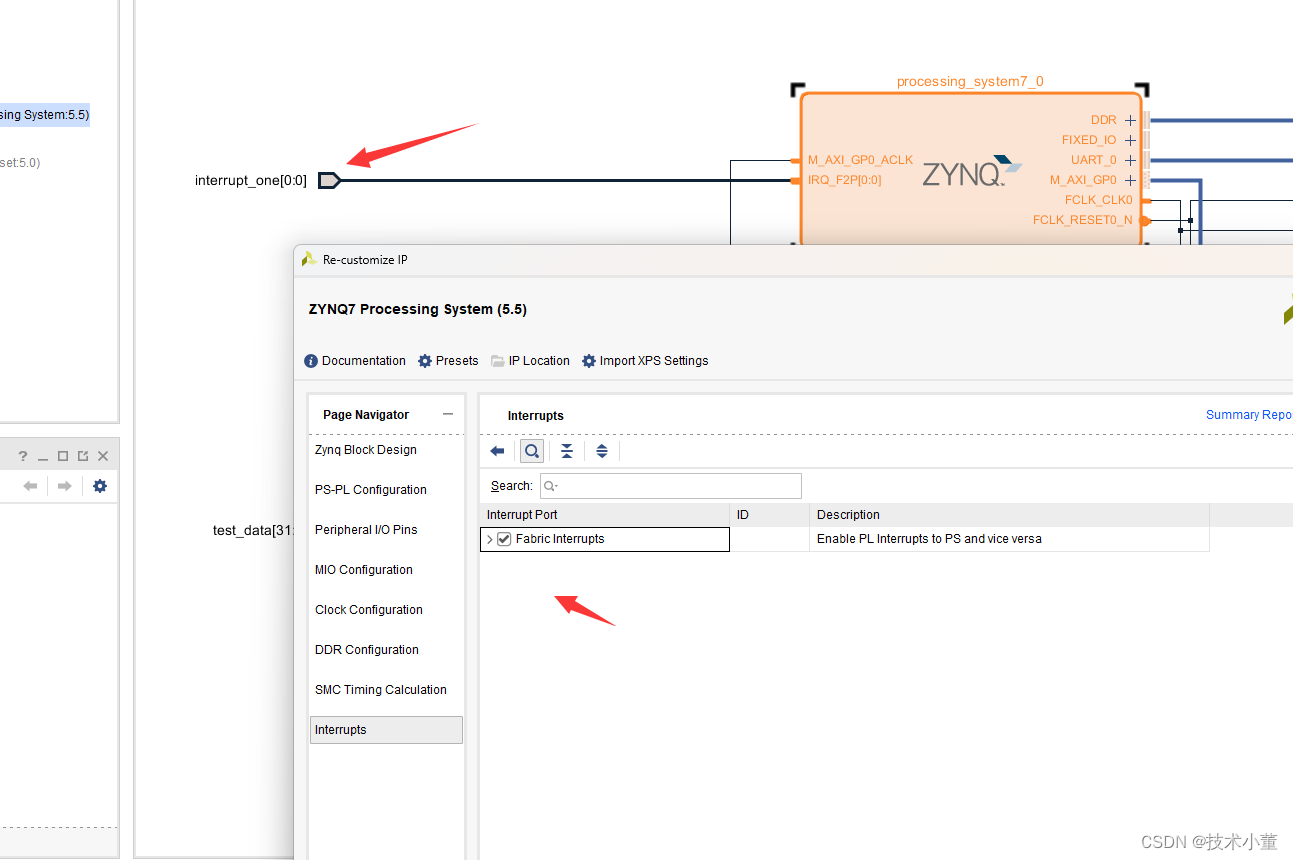Click the processing_system7_0 block title
The image size is (1293, 860).
pyautogui.click(x=970, y=82)
